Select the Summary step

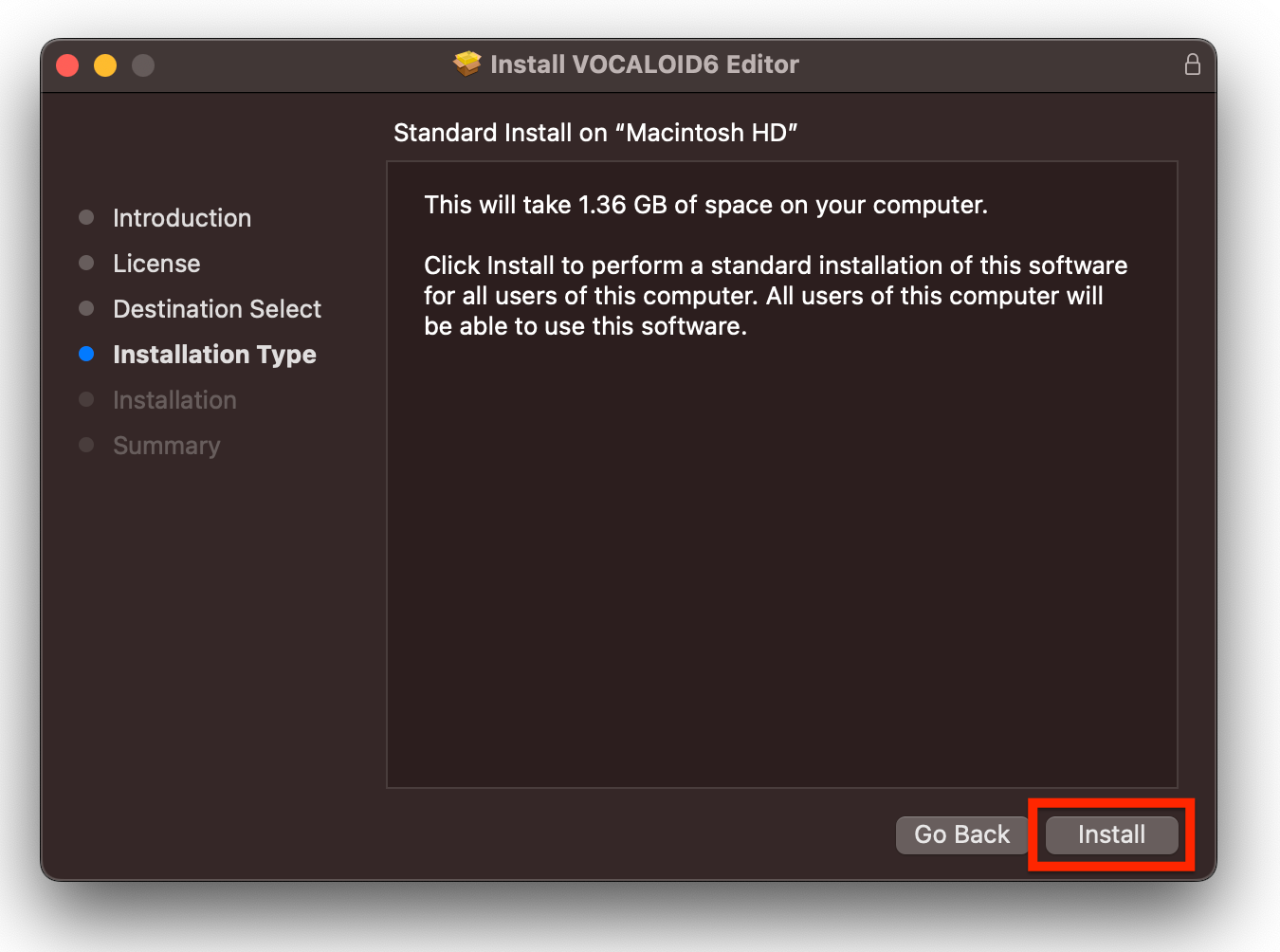167,445
